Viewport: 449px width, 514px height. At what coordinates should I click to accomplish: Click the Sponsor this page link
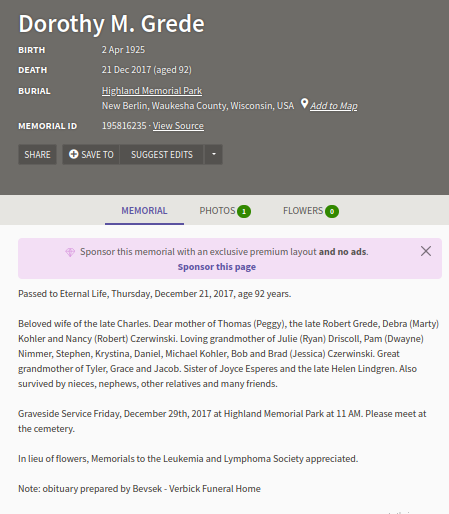click(217, 267)
